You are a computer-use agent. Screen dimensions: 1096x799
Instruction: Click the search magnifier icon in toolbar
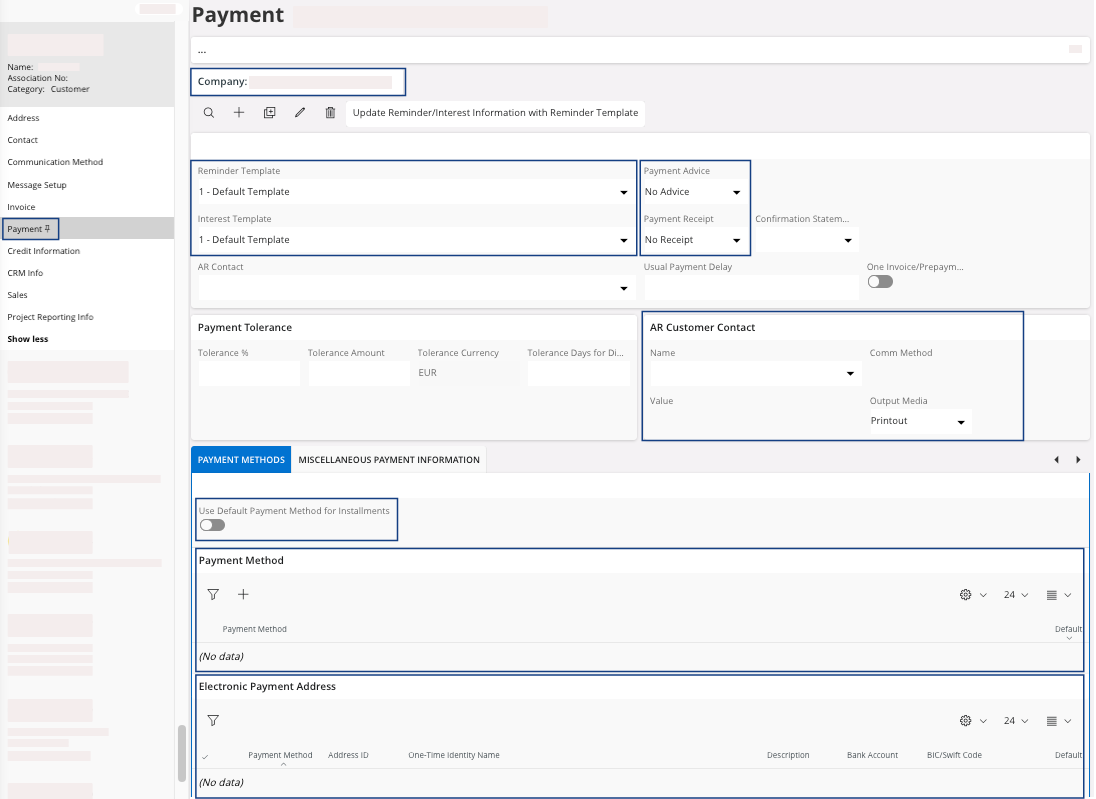[209, 113]
